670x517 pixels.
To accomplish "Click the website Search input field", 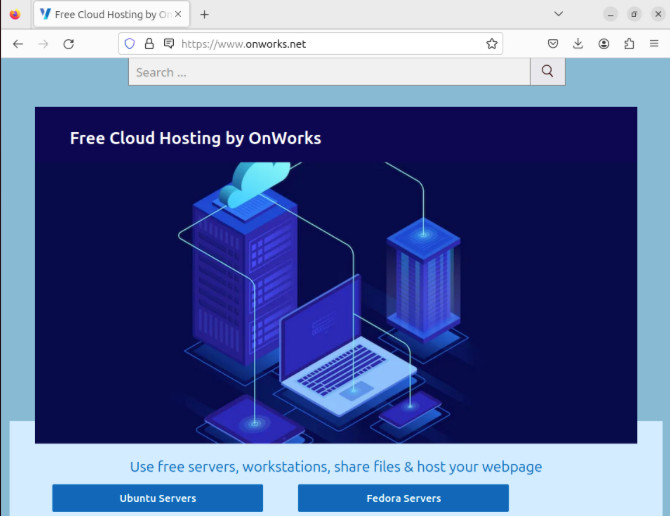I will pos(329,72).
